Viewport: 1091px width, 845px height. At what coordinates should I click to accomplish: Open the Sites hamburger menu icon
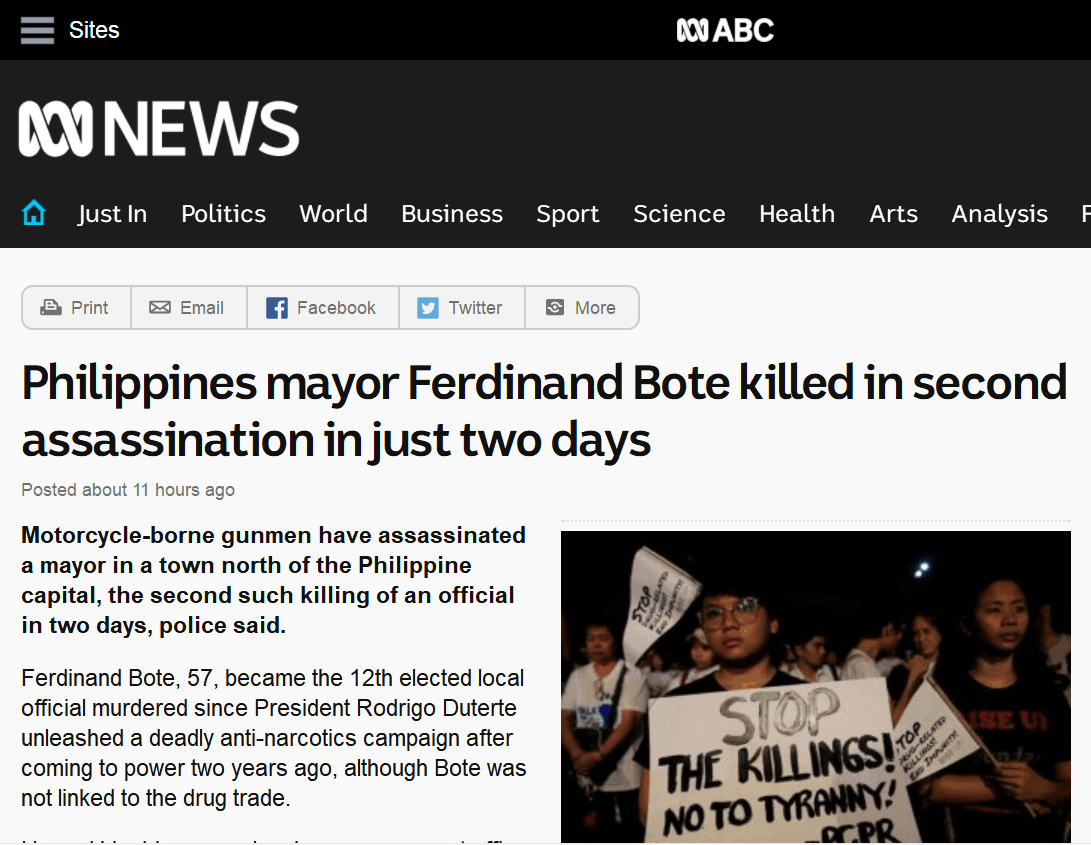[38, 30]
